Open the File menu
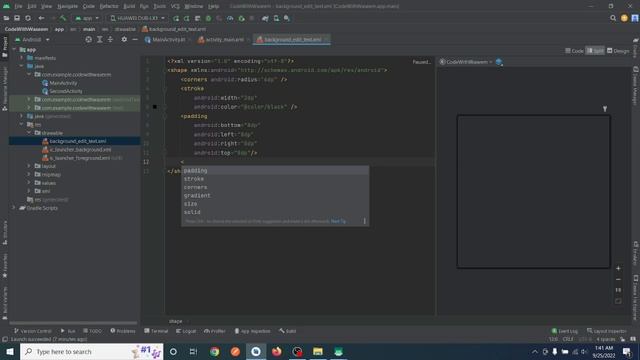 pos(18,6)
